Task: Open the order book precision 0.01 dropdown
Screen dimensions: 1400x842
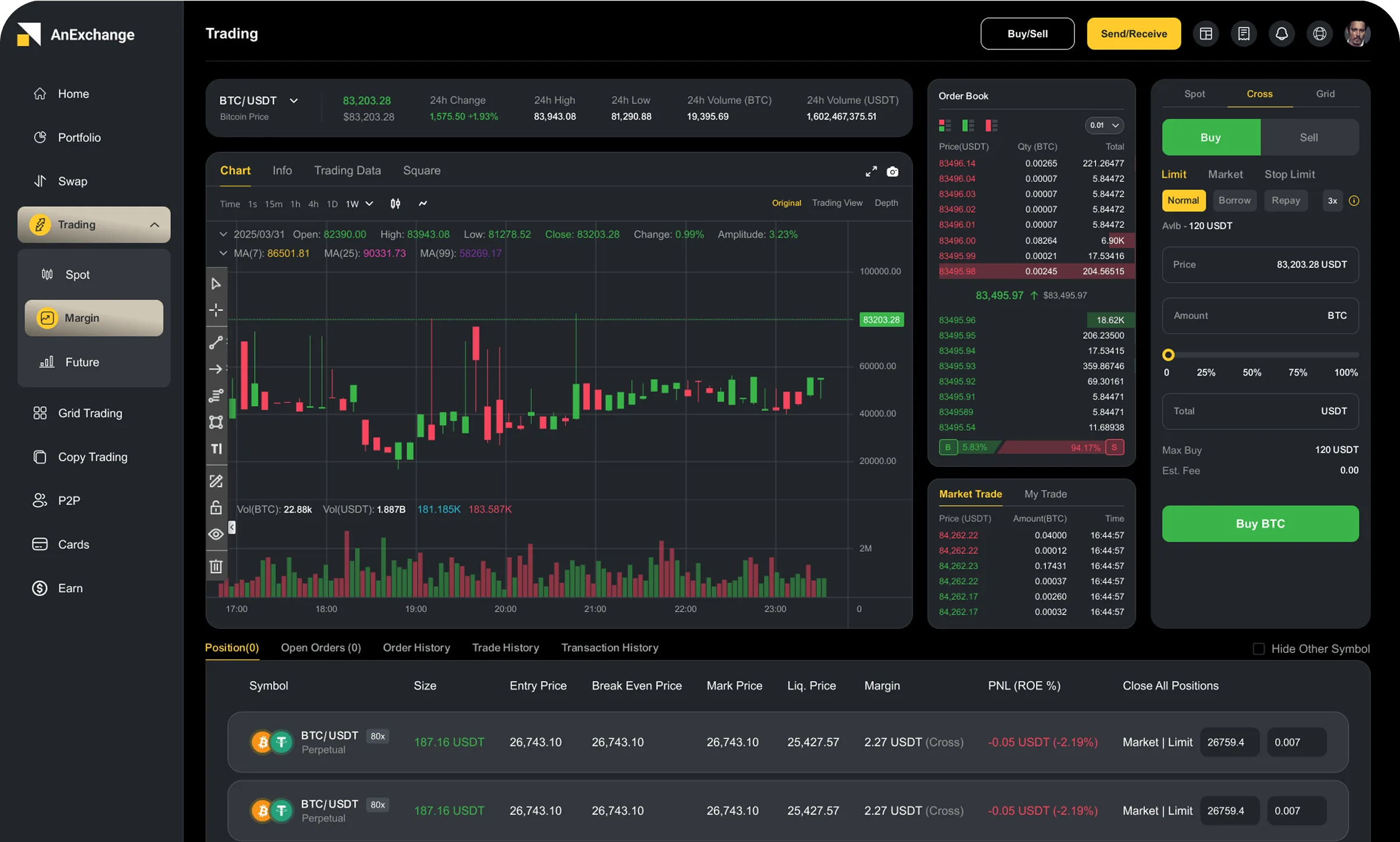Action: point(1103,125)
